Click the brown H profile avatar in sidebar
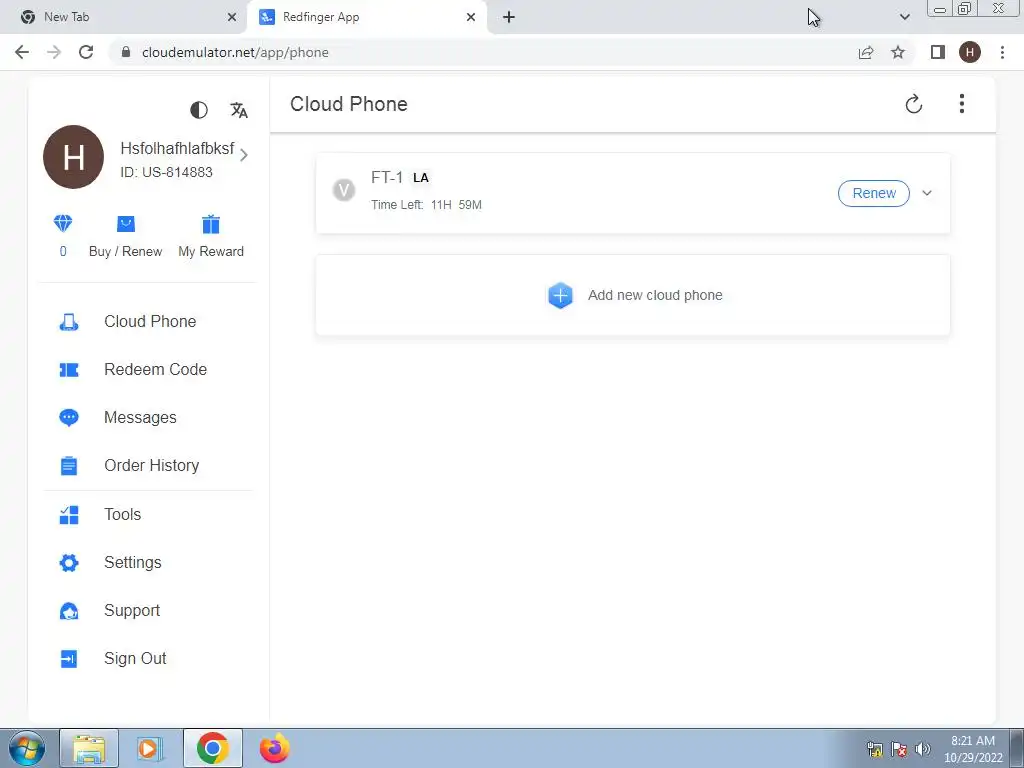This screenshot has width=1024, height=768. coord(73,157)
